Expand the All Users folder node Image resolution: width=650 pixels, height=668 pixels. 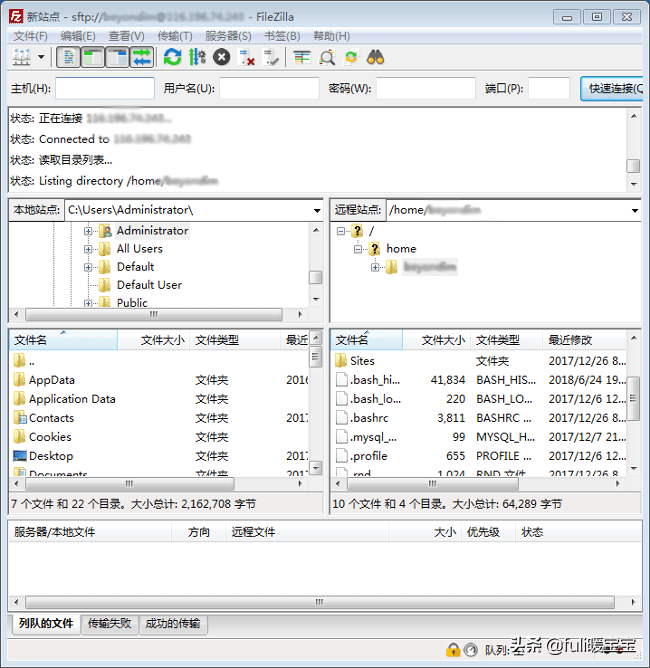pyautogui.click(x=88, y=249)
